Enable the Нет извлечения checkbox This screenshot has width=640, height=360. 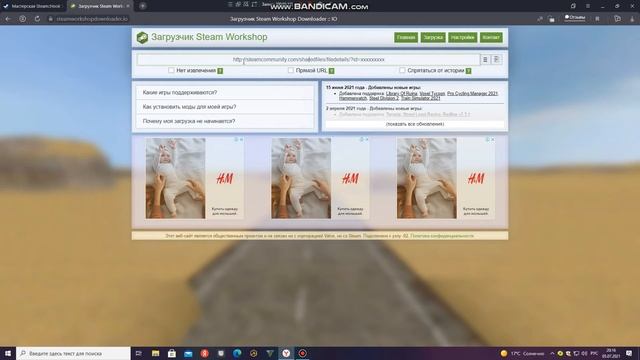point(171,70)
